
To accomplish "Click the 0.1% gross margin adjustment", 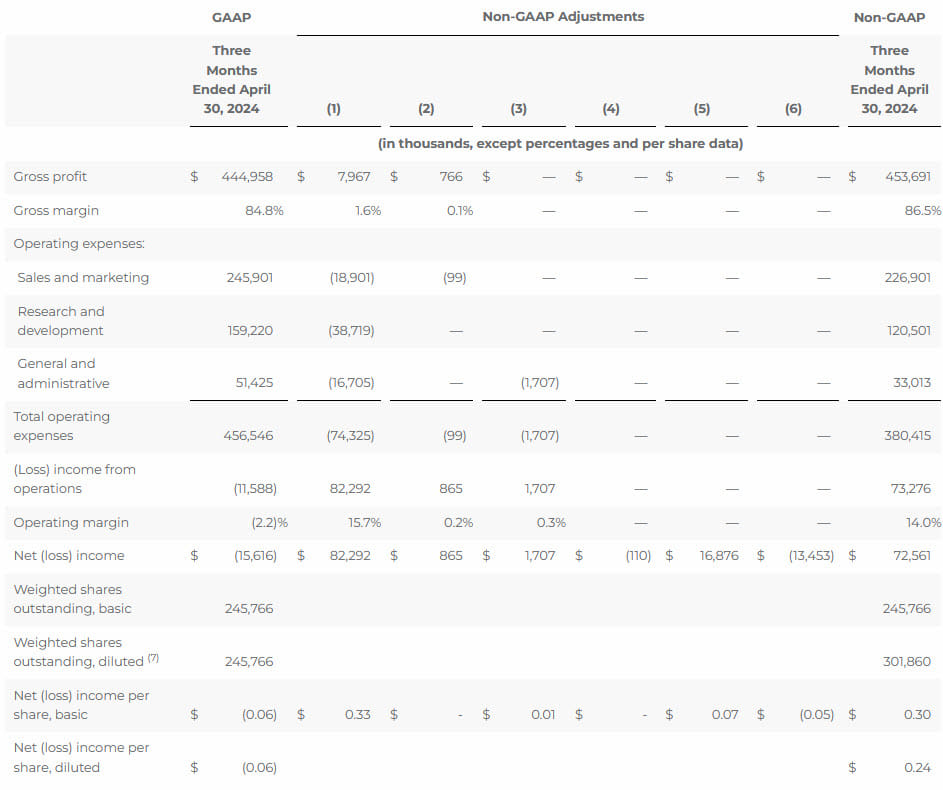I will point(460,211).
